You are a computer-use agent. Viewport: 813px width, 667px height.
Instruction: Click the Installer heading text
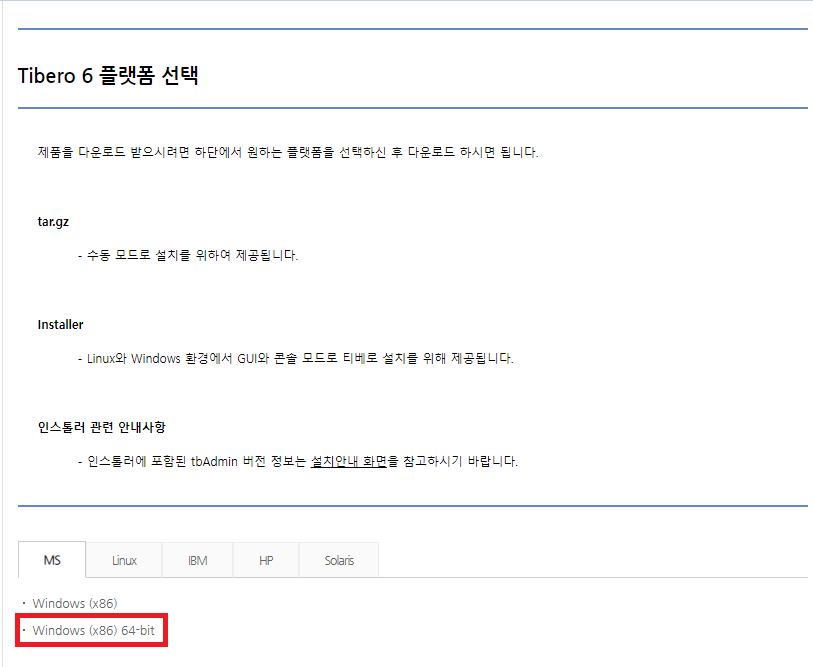tap(60, 325)
